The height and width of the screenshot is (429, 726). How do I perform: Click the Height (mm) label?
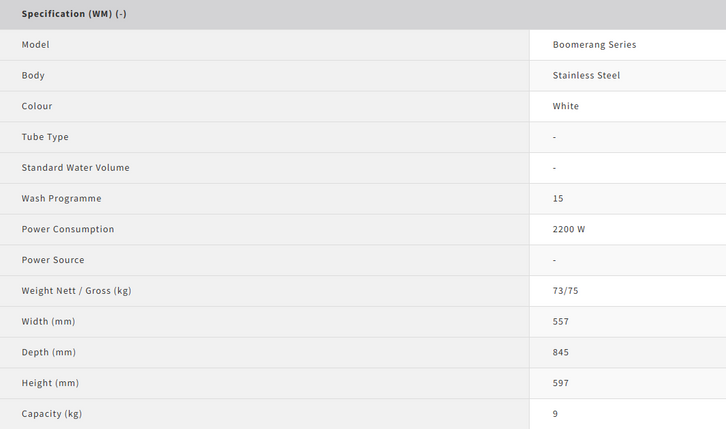pos(50,383)
